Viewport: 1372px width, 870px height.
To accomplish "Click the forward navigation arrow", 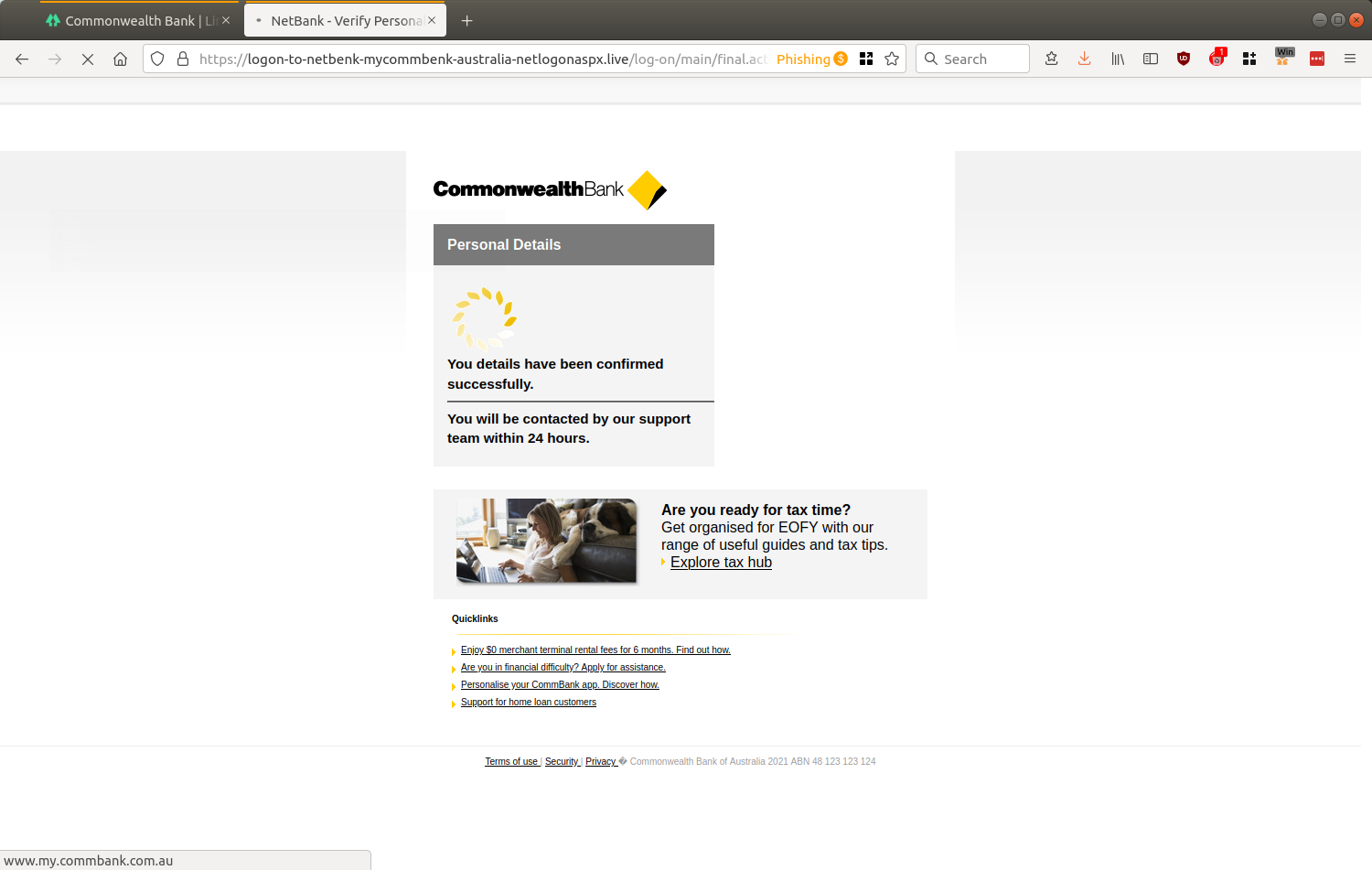I will coord(55,59).
